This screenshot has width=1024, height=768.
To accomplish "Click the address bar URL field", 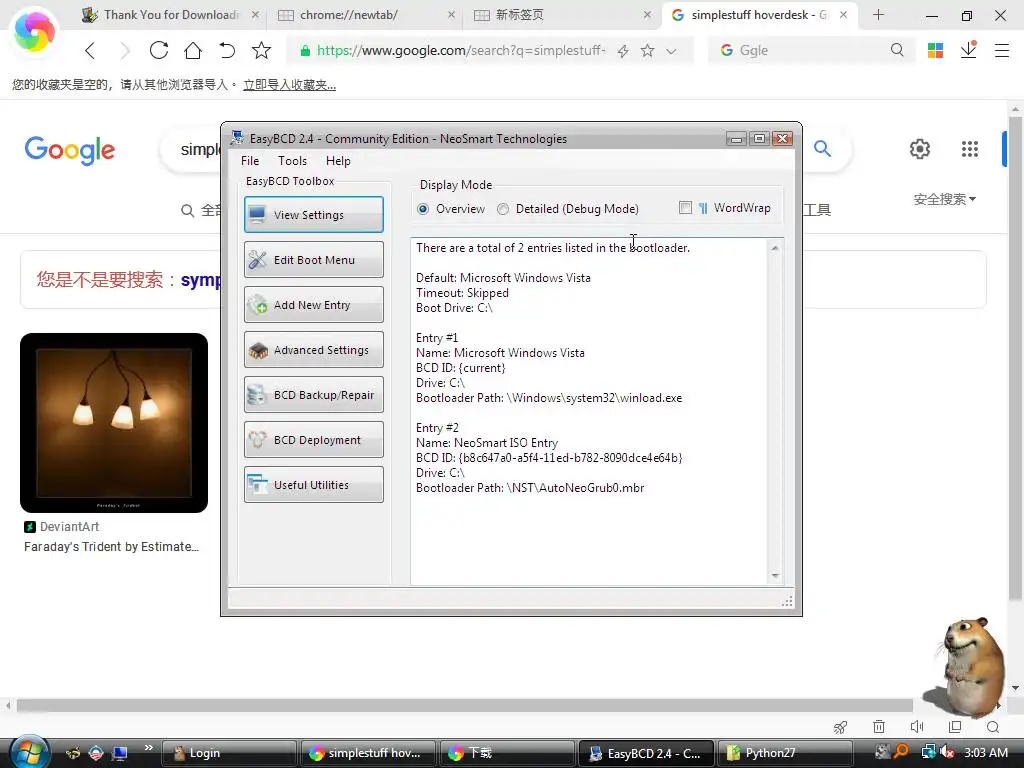I will [461, 50].
